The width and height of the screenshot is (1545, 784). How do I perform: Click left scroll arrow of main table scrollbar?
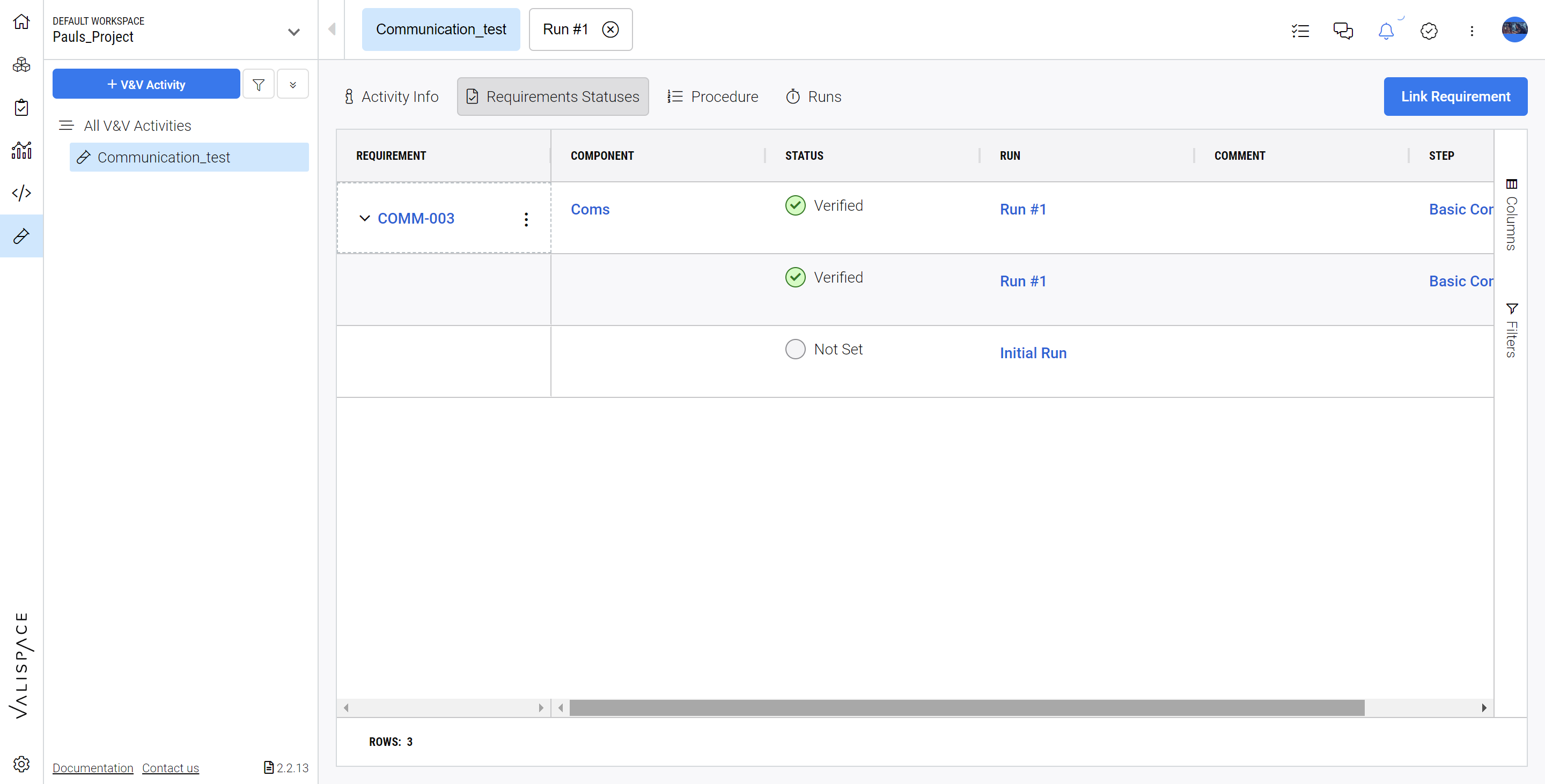tap(560, 708)
